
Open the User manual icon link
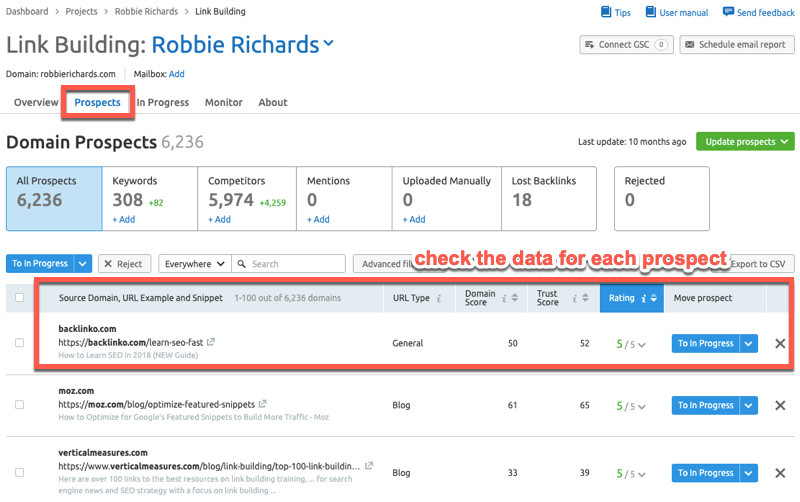651,12
